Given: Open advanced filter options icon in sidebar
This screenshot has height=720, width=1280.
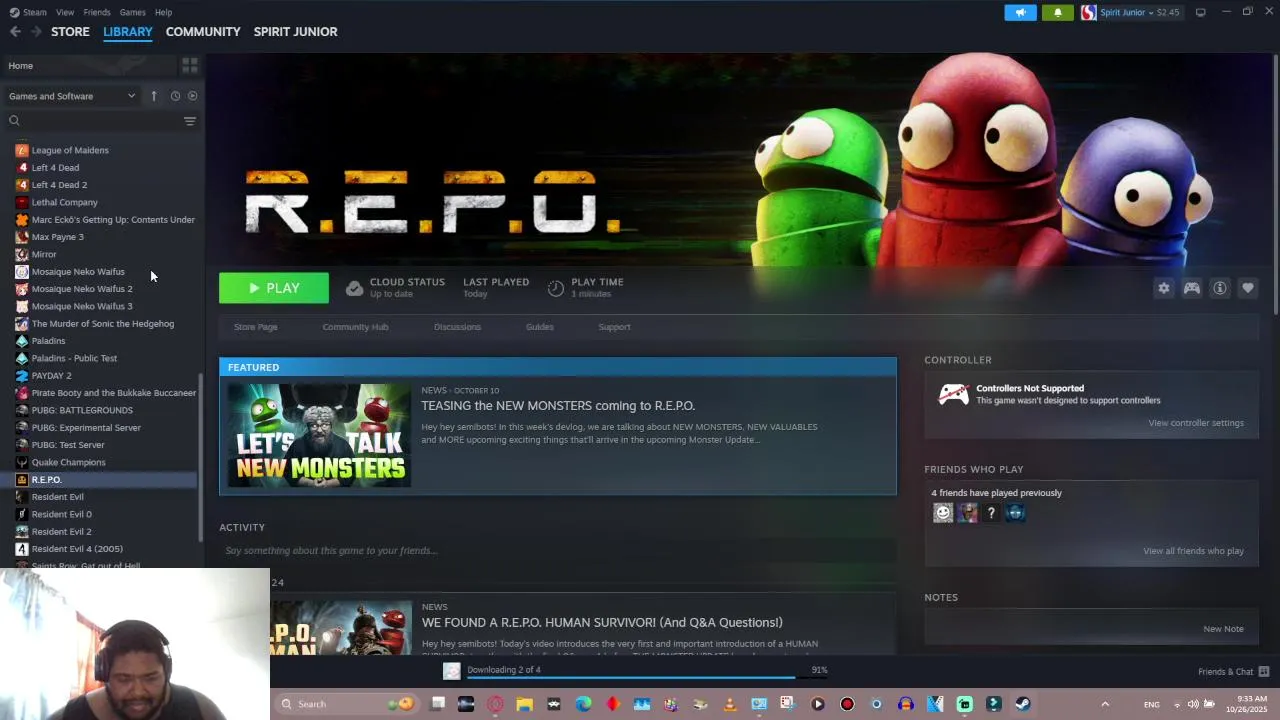Looking at the screenshot, I should [x=190, y=121].
